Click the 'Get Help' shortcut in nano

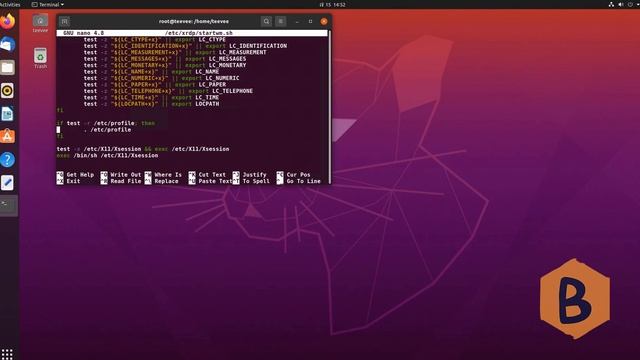80,175
